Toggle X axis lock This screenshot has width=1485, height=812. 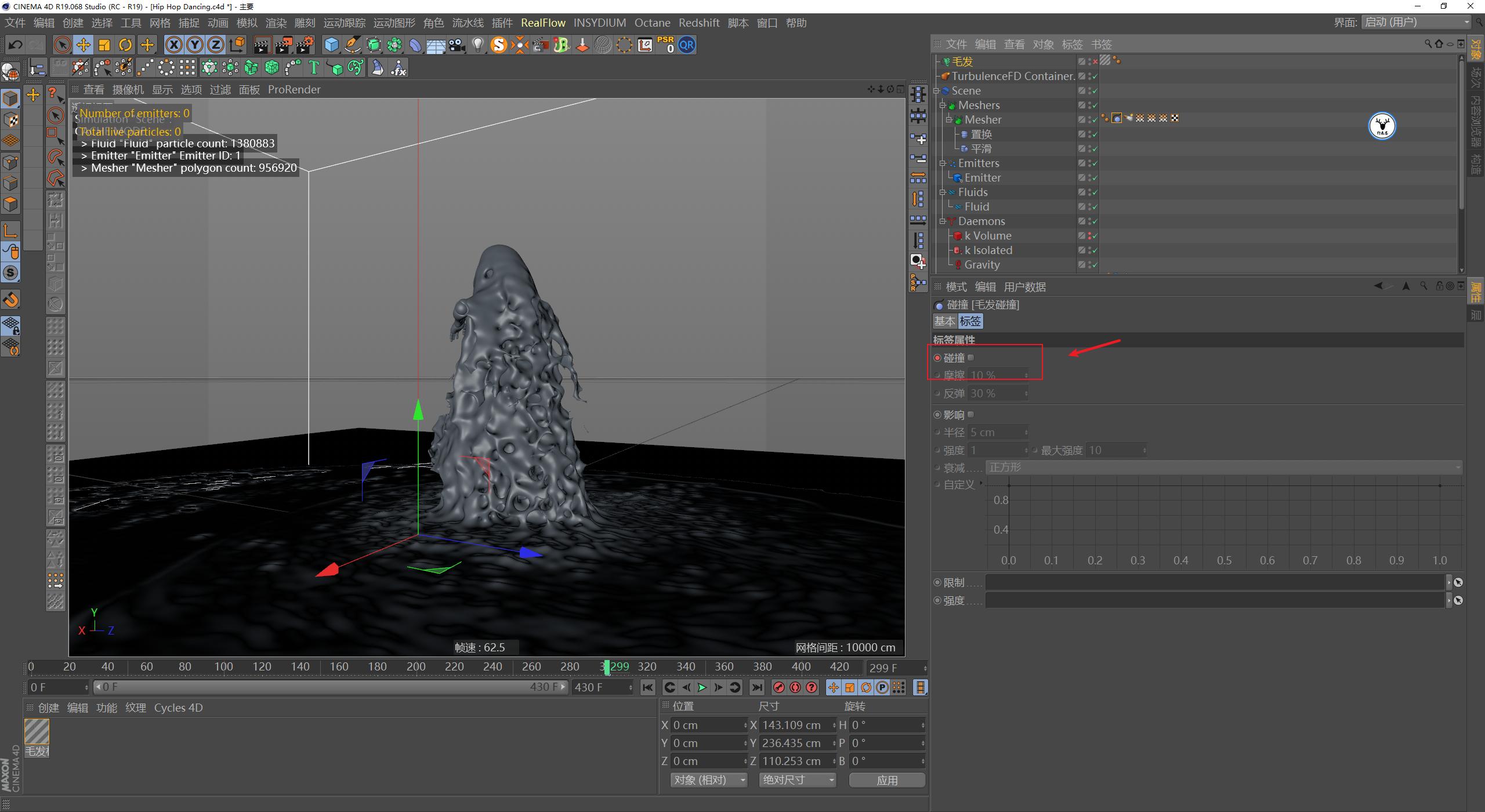(x=173, y=45)
